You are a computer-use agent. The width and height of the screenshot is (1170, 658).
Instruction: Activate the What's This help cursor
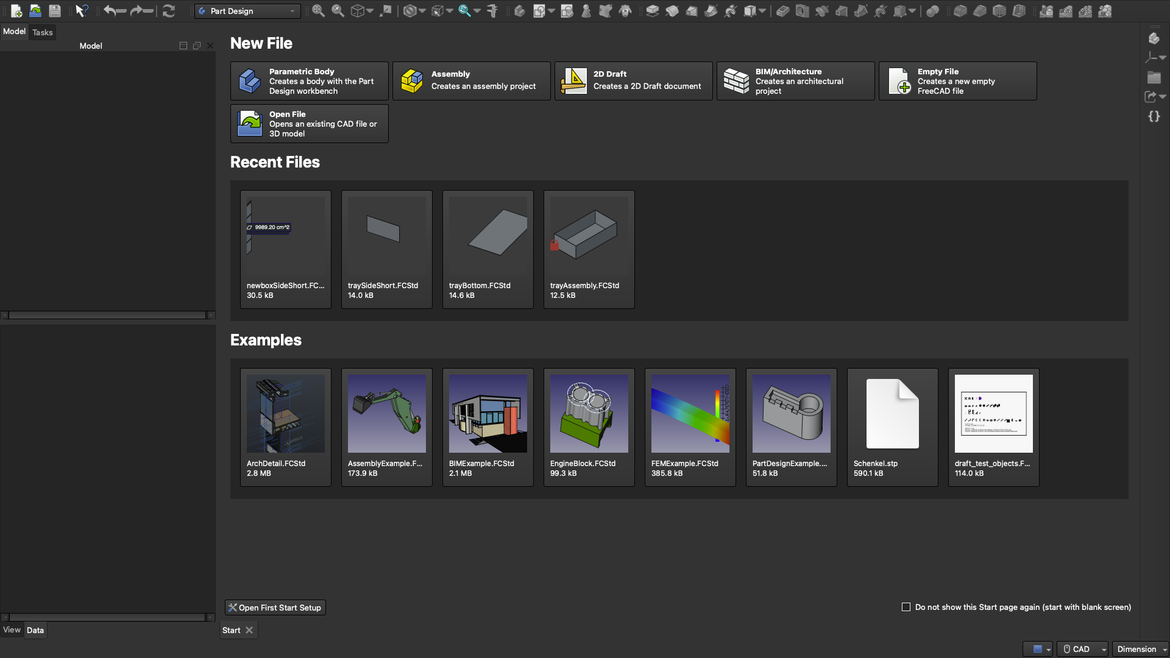pyautogui.click(x=81, y=9)
